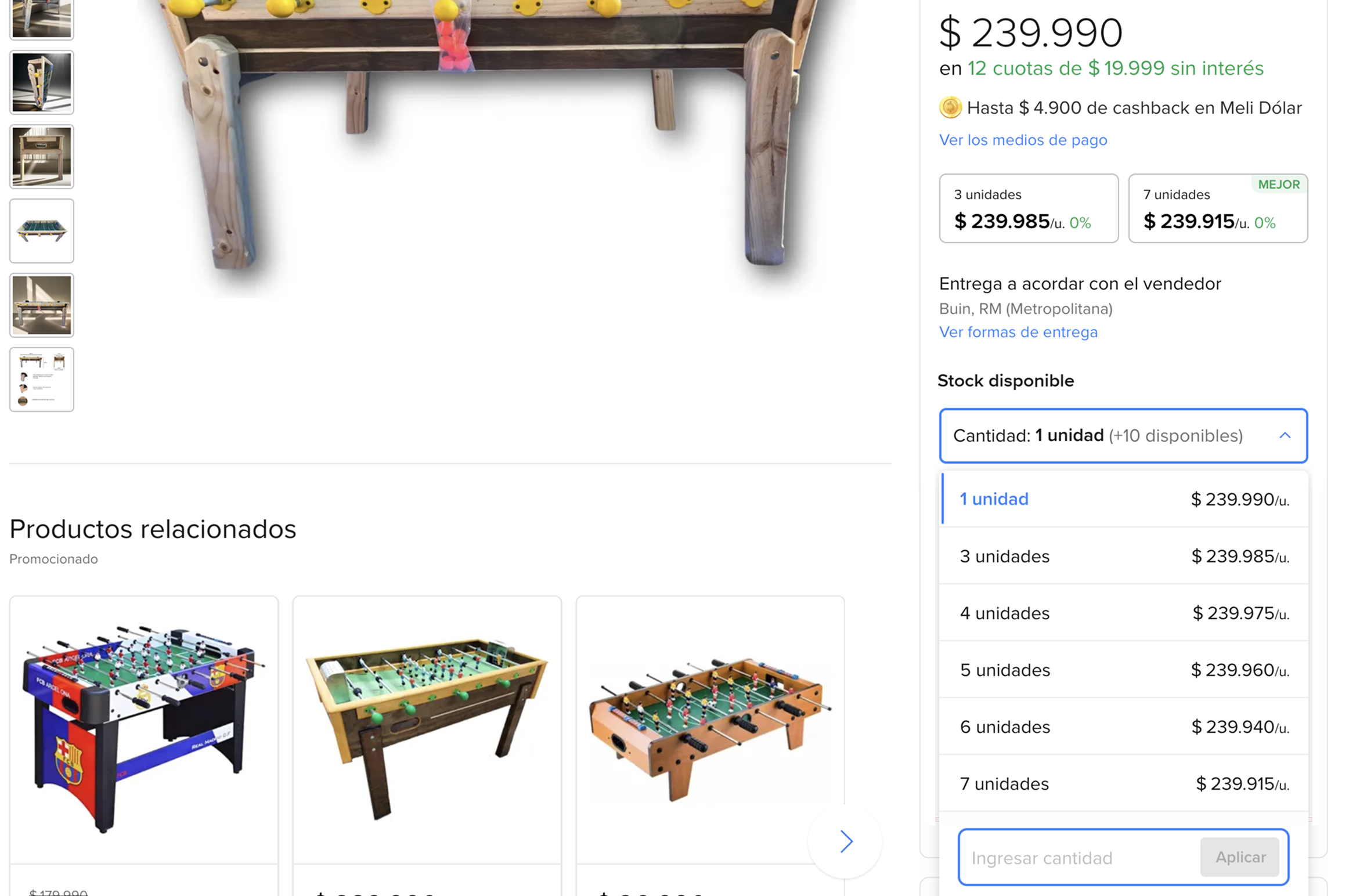Open "Ver los medios de pago" link

point(1023,140)
